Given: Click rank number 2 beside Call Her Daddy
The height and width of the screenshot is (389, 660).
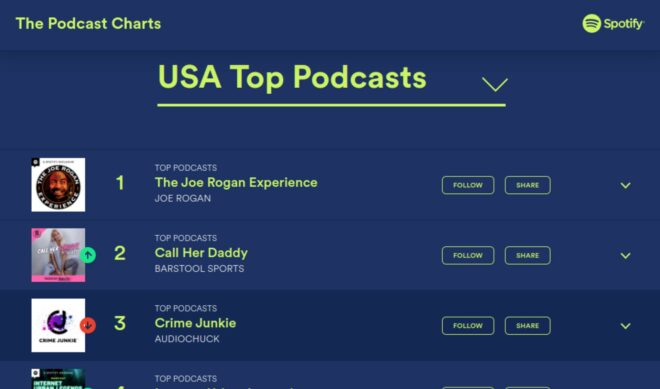Looking at the screenshot, I should pyautogui.click(x=120, y=253).
